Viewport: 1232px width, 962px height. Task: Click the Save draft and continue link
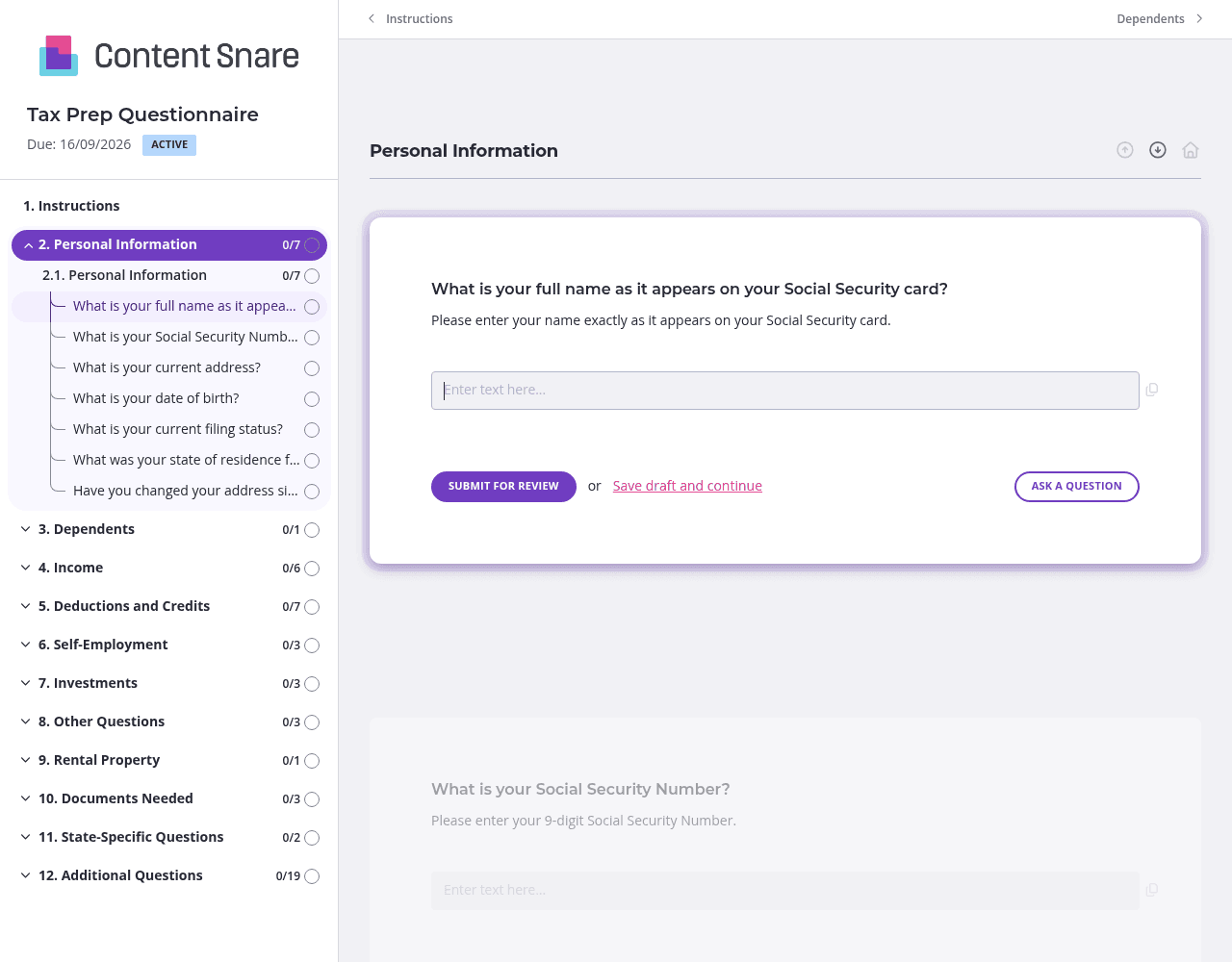click(x=687, y=486)
